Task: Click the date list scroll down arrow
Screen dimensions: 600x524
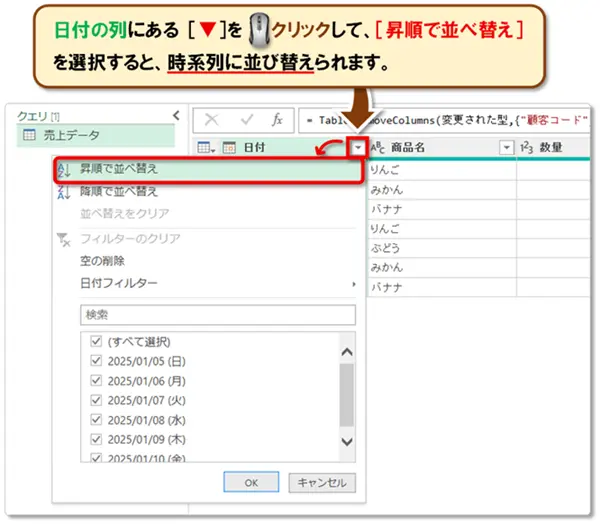Action: click(x=347, y=442)
